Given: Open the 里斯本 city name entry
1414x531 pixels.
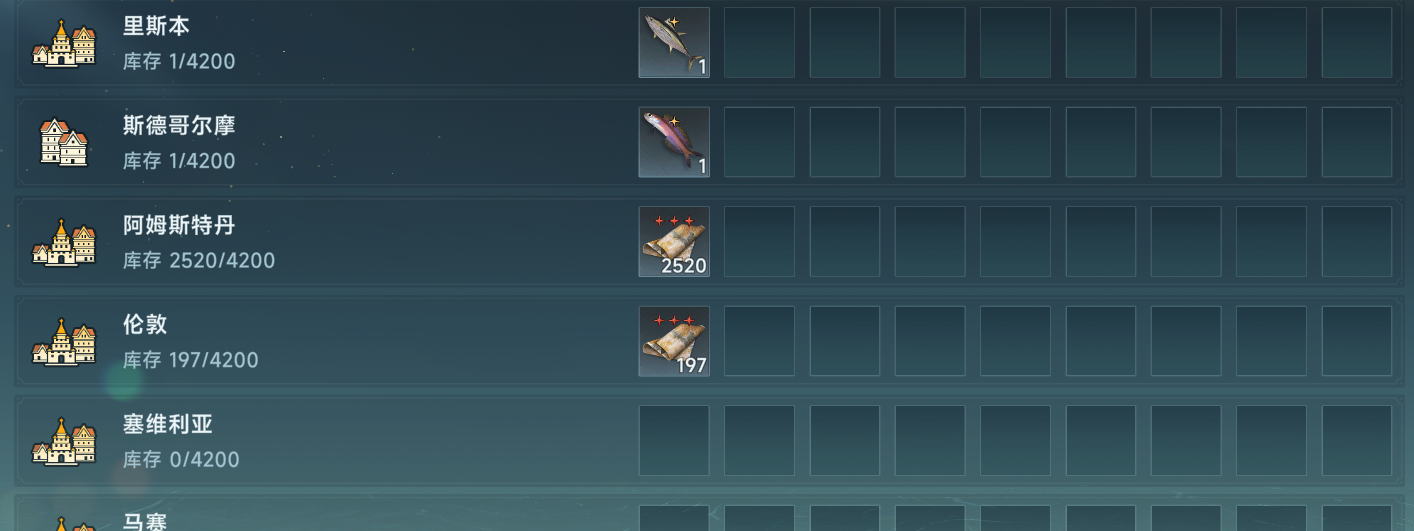Looking at the screenshot, I should click(x=156, y=27).
